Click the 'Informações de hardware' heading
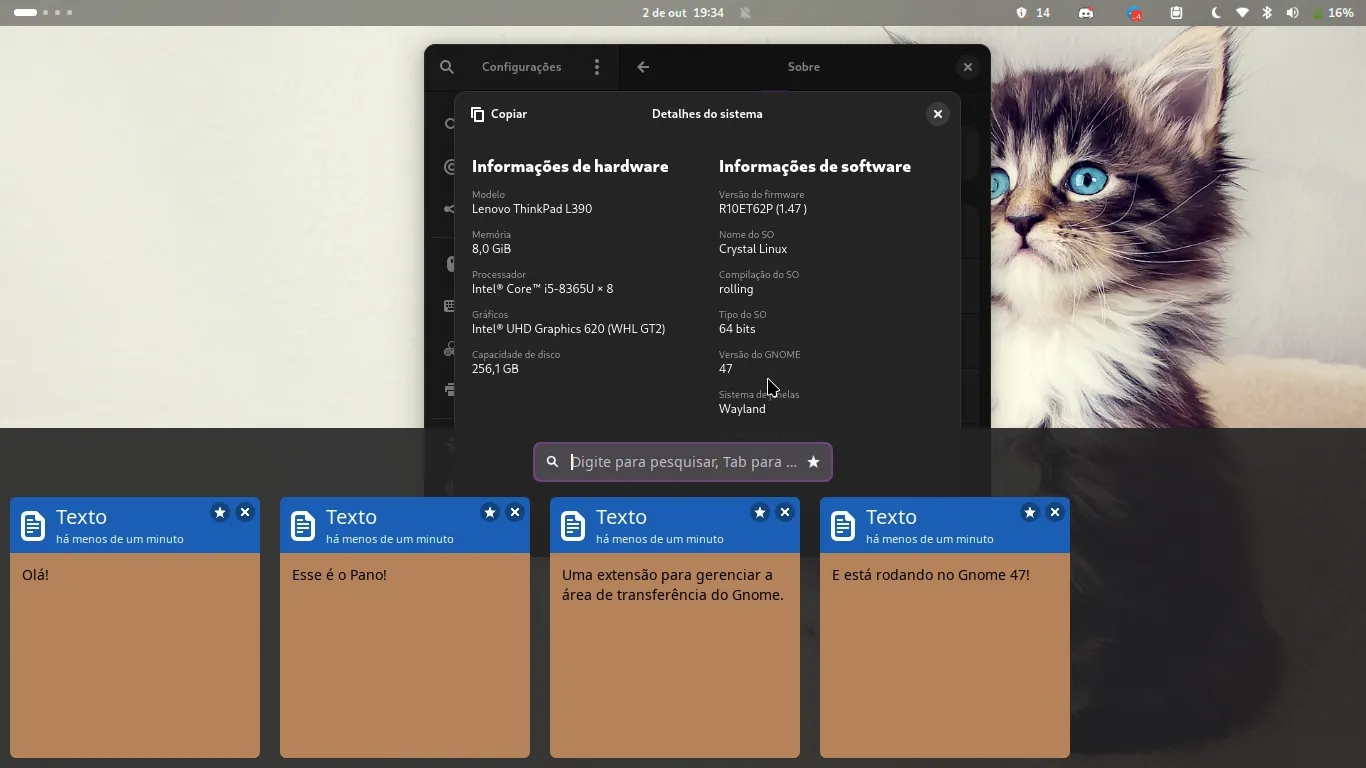This screenshot has width=1366, height=768. click(570, 166)
